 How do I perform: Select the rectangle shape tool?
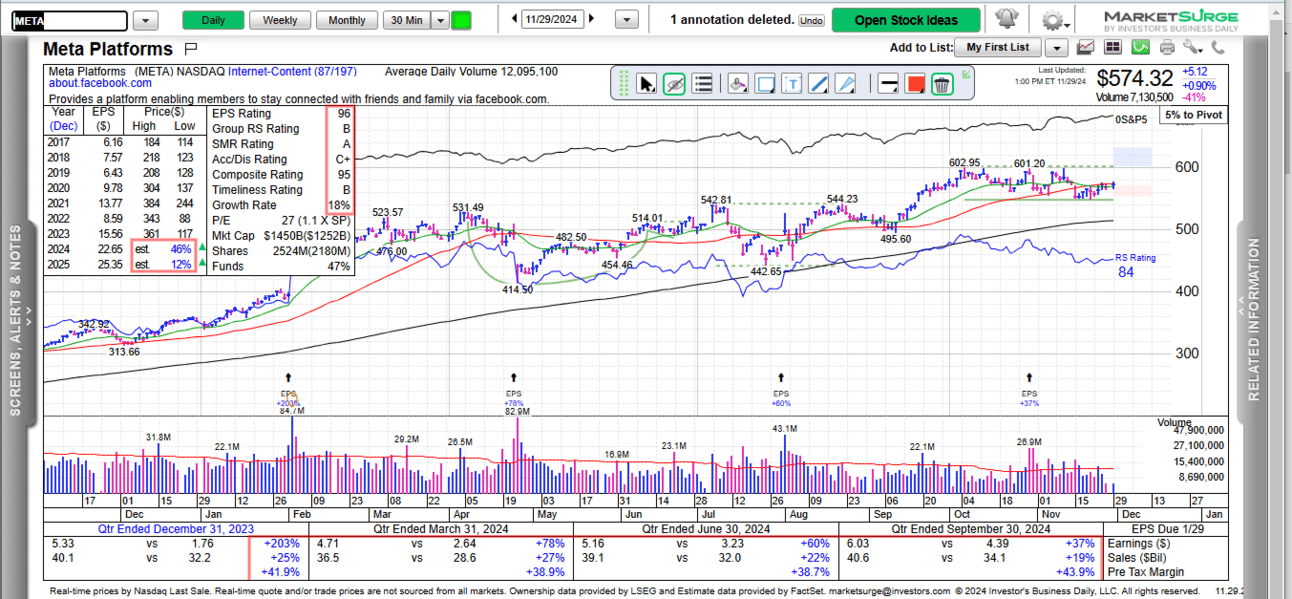(765, 84)
